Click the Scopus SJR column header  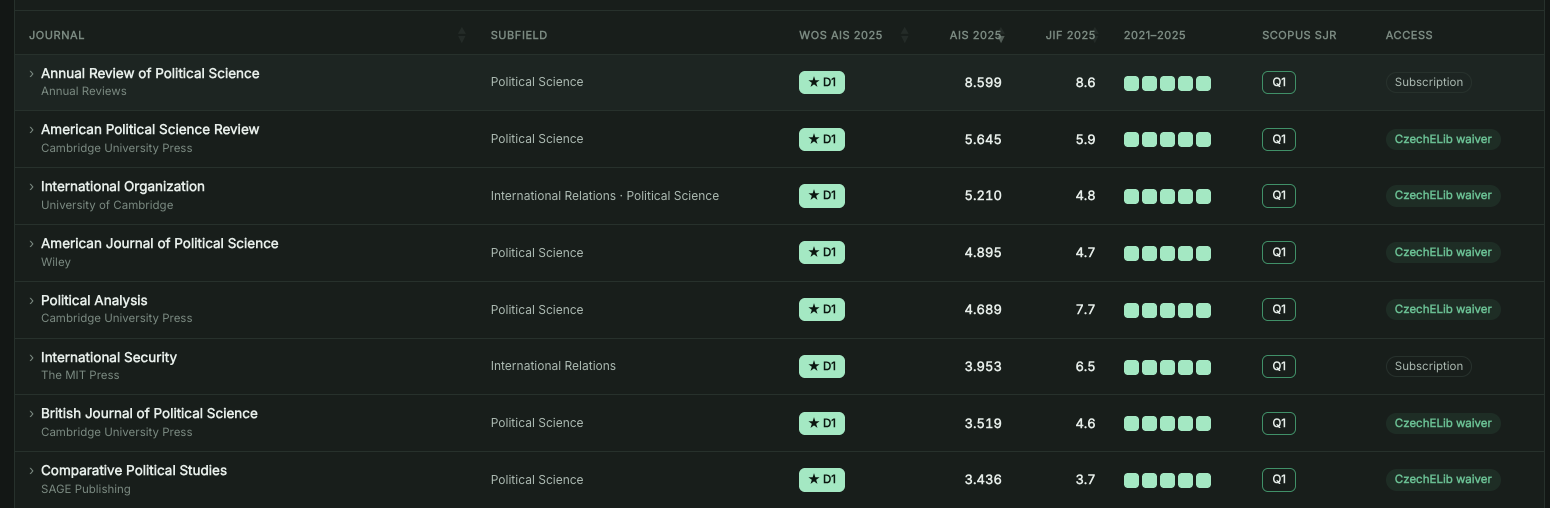coord(1299,35)
